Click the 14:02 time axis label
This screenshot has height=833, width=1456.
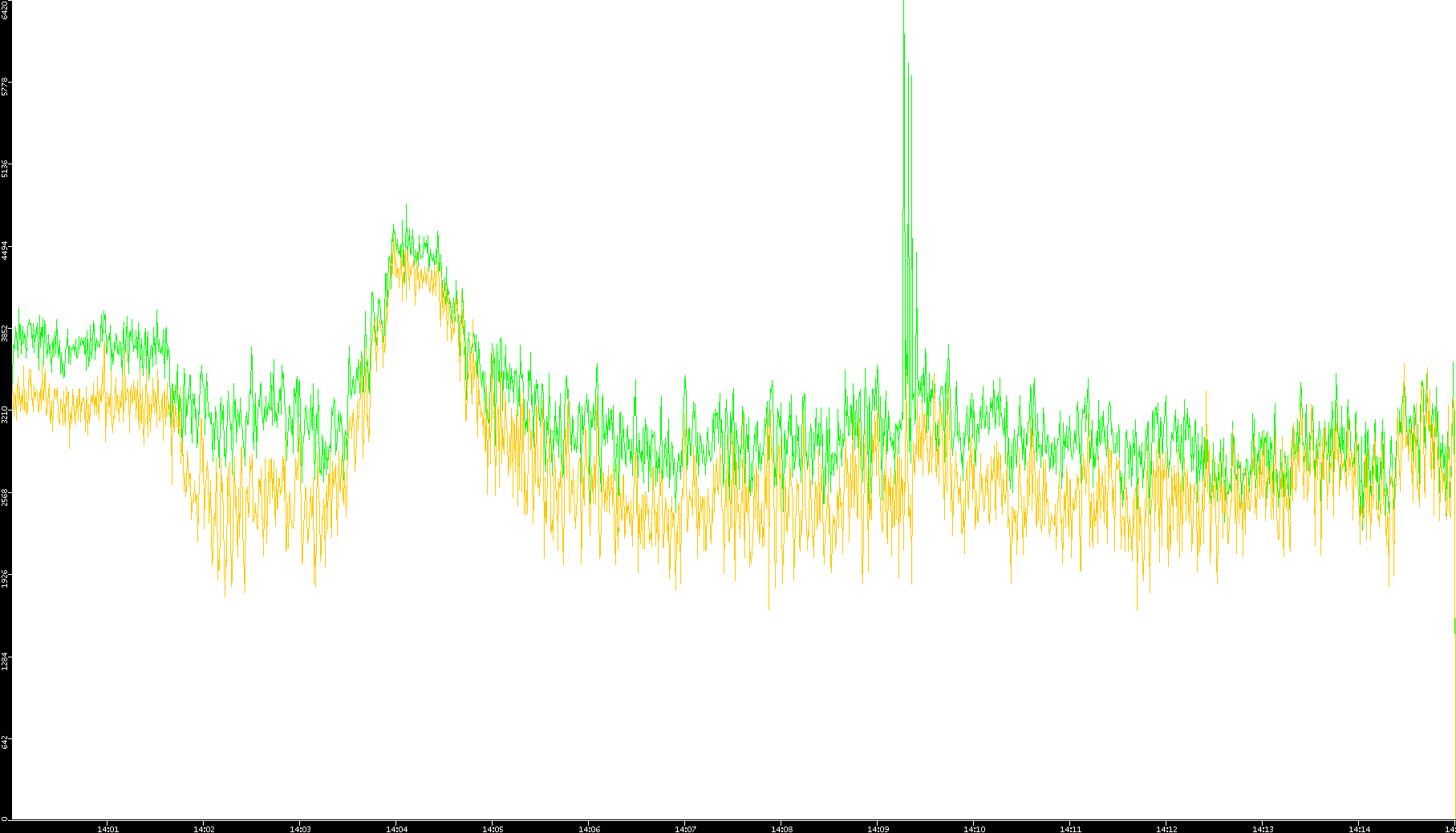(x=204, y=829)
